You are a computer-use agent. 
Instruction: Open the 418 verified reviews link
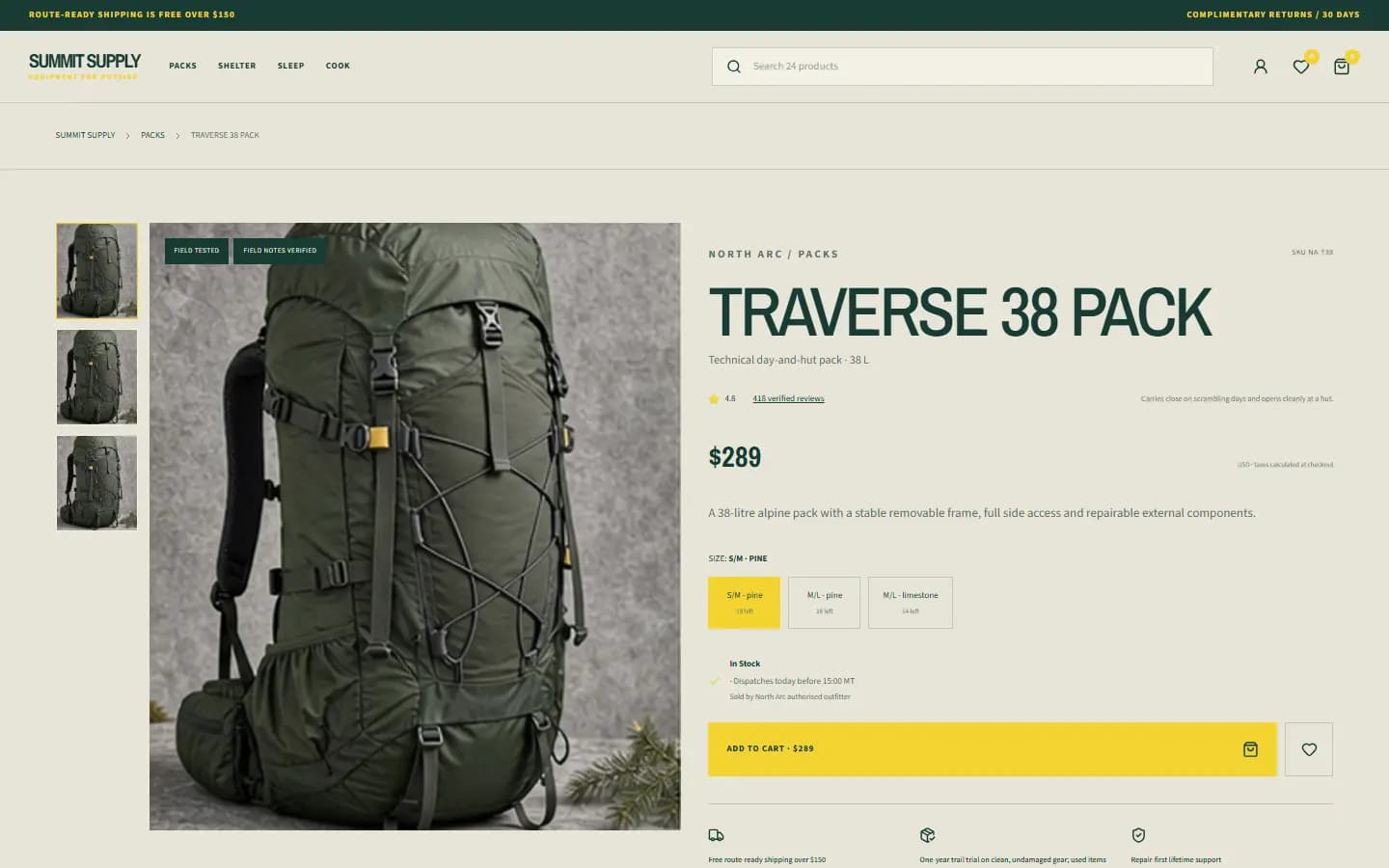(788, 398)
